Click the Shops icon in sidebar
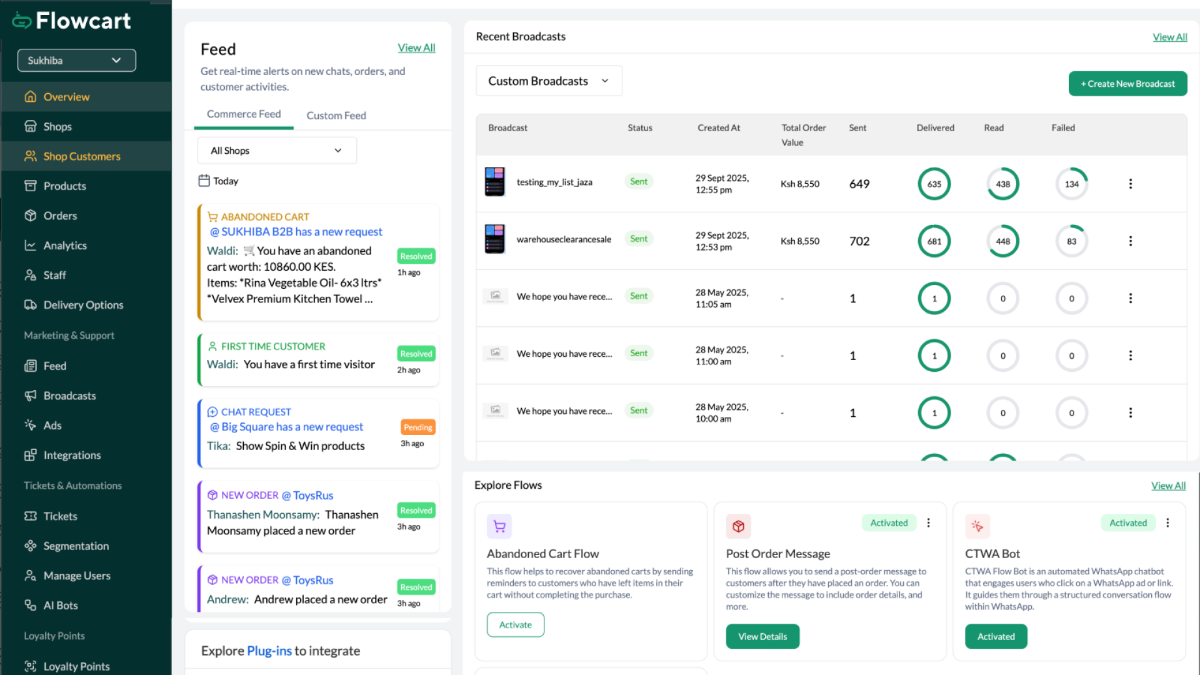1200x675 pixels. coord(31,127)
